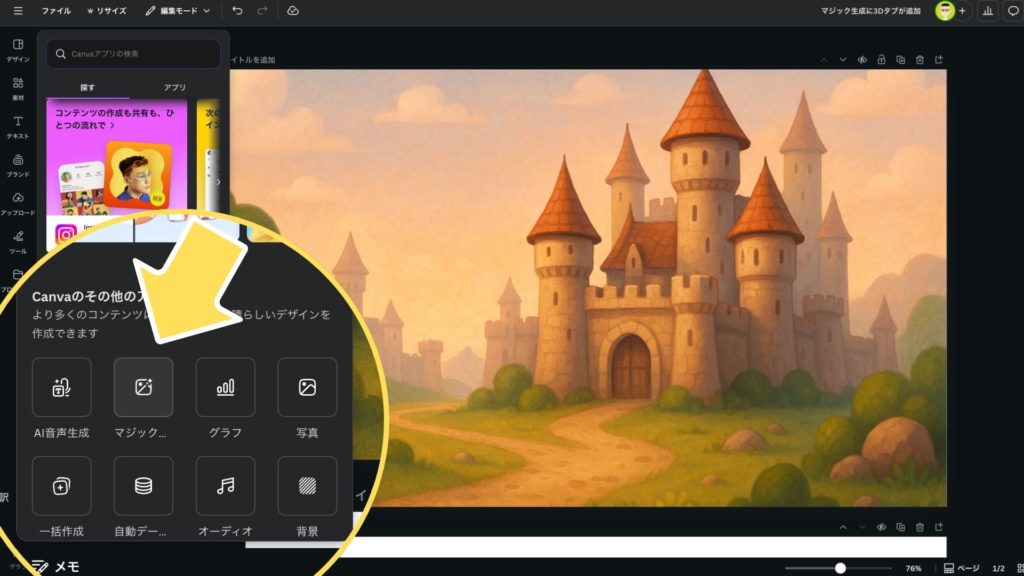Screen dimensions: 1024x576
Task: Toggle visibility of page 2
Action: (881, 527)
